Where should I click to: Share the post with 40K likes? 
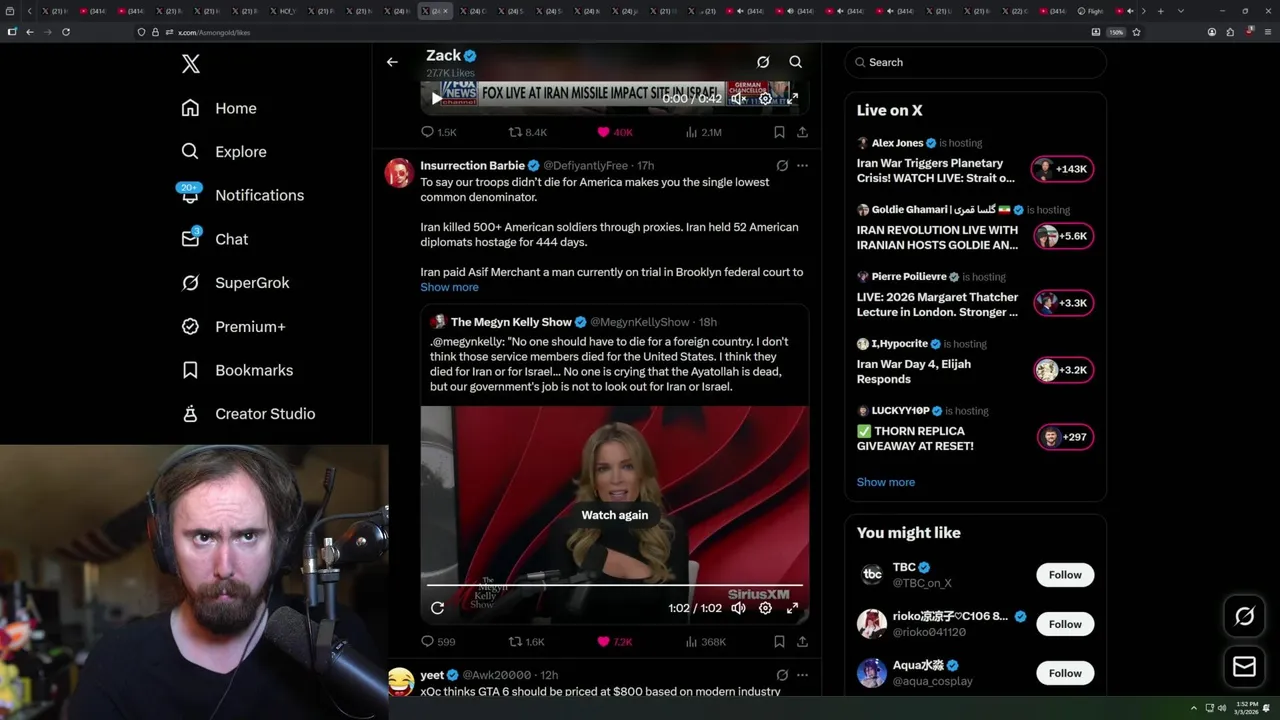[x=802, y=132]
